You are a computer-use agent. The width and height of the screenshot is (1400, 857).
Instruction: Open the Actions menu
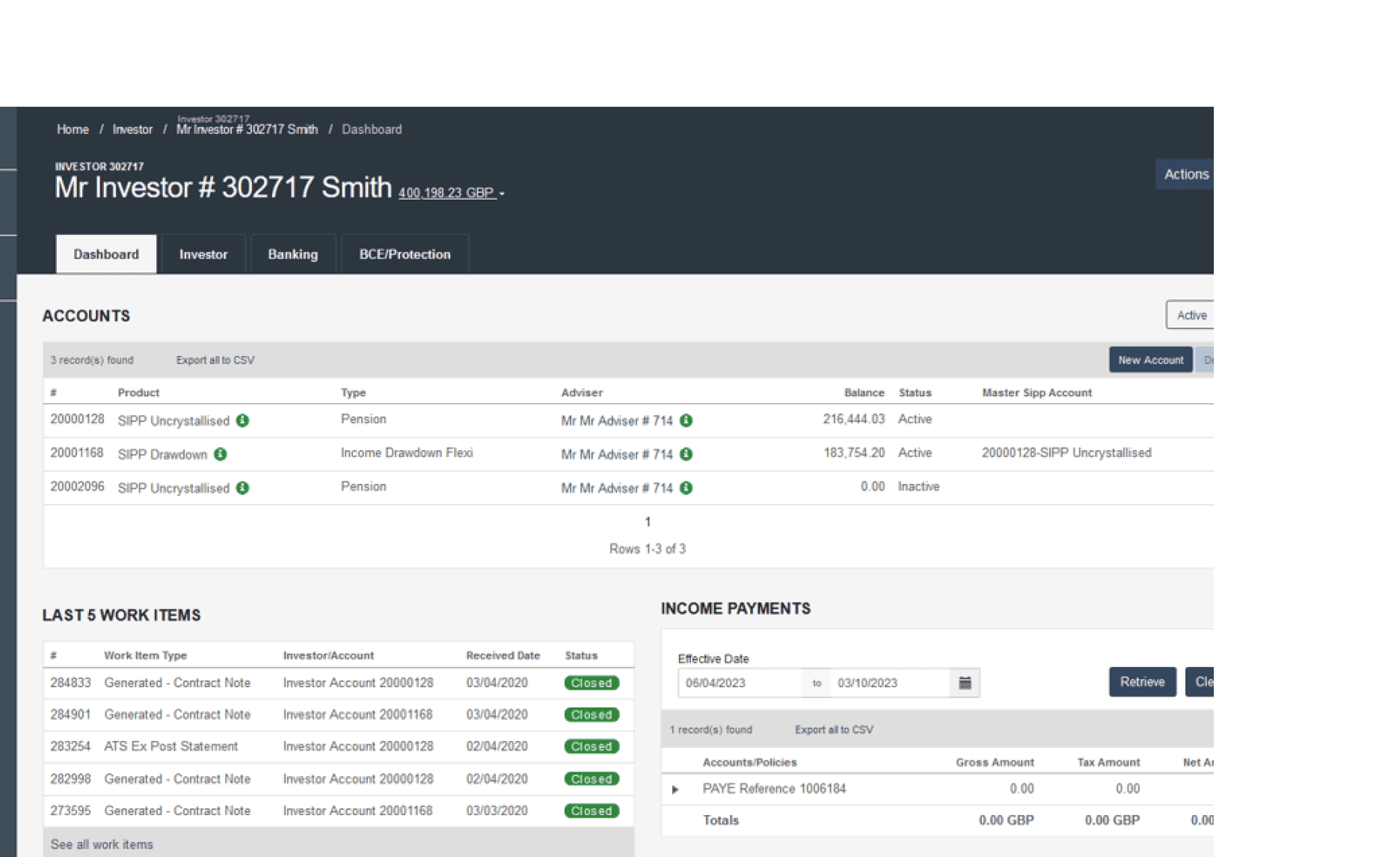[1185, 174]
